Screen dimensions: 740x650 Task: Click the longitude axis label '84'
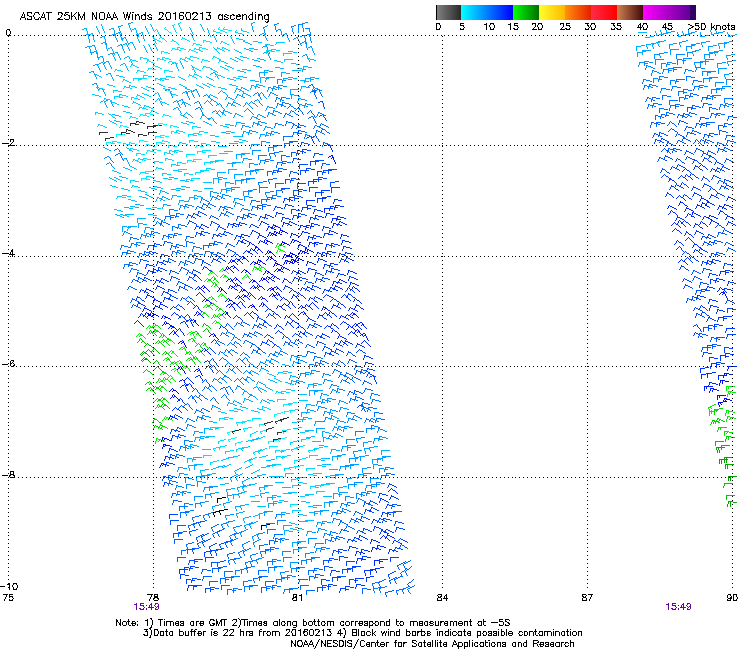[442, 598]
